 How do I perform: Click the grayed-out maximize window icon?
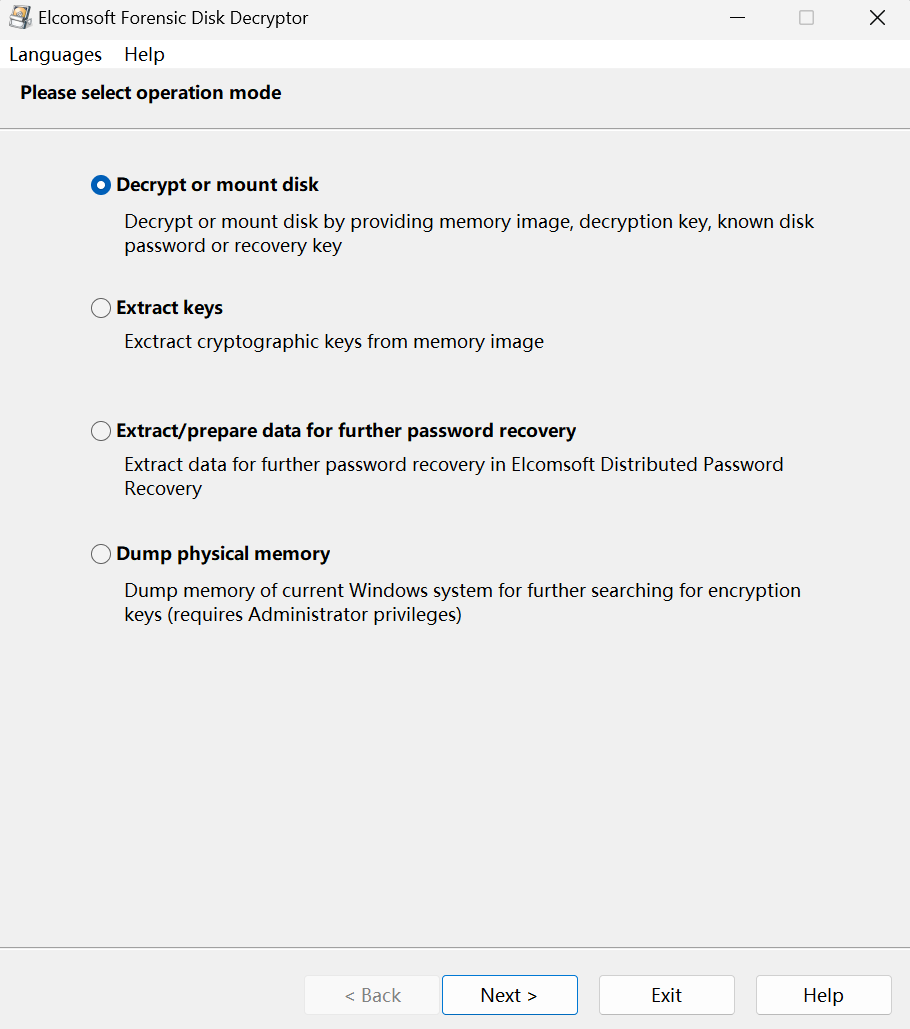pyautogui.click(x=806, y=18)
